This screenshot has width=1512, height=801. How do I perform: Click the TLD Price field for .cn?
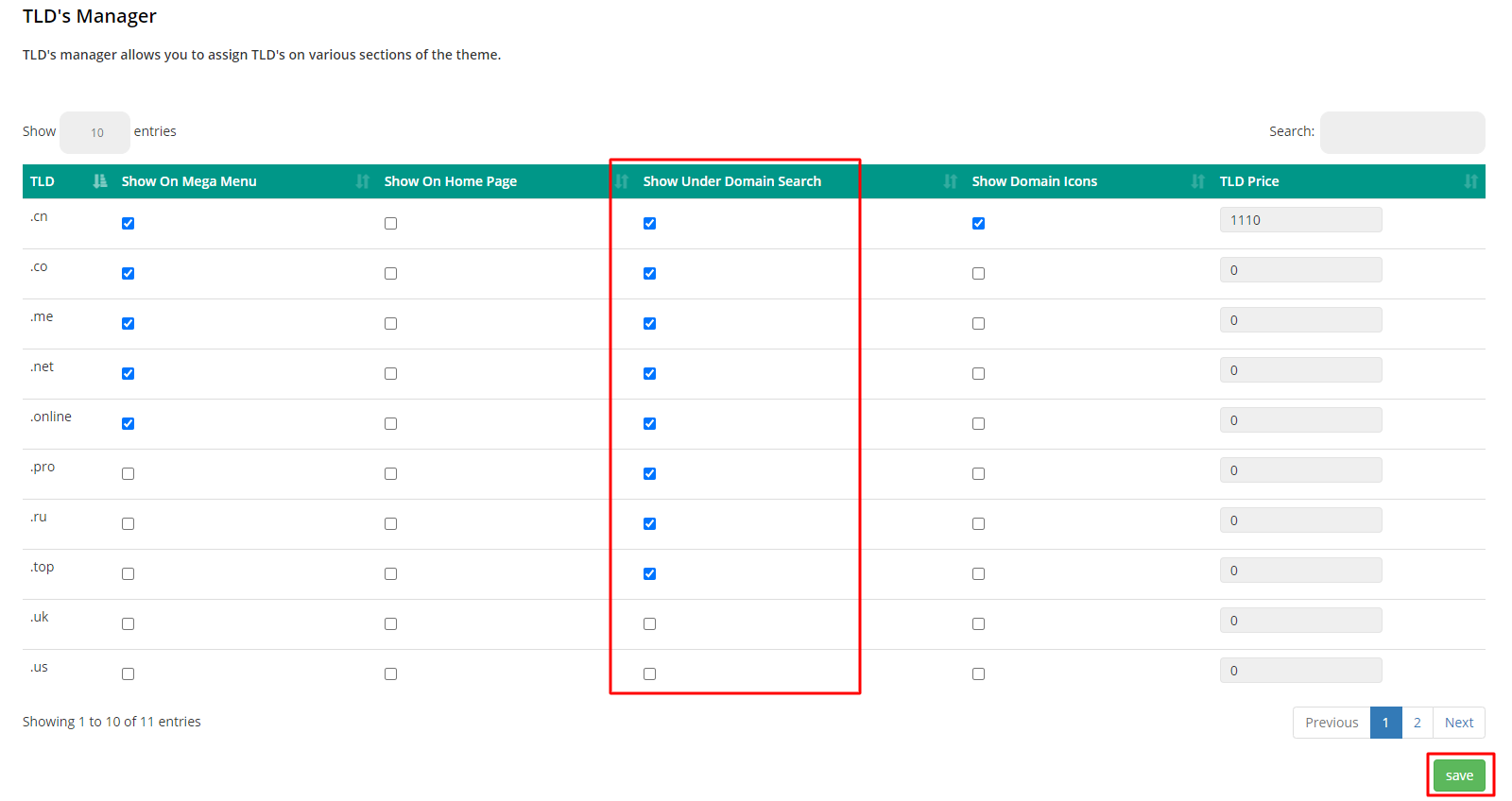point(1300,220)
